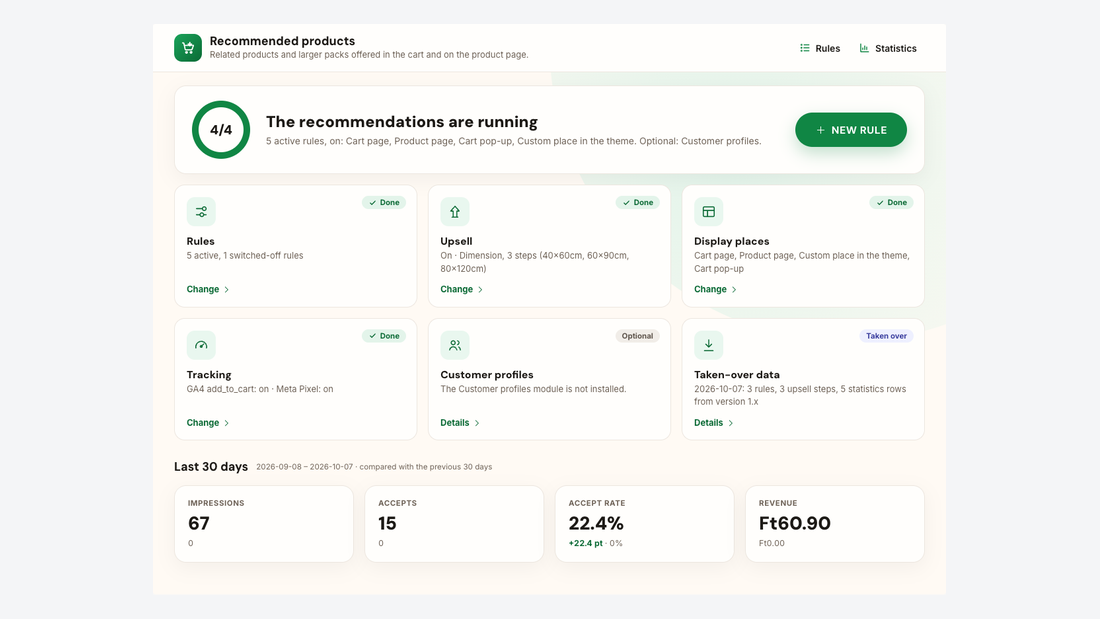Click 'Customer profiles module is not installed' text
1100x619 pixels.
pos(533,389)
